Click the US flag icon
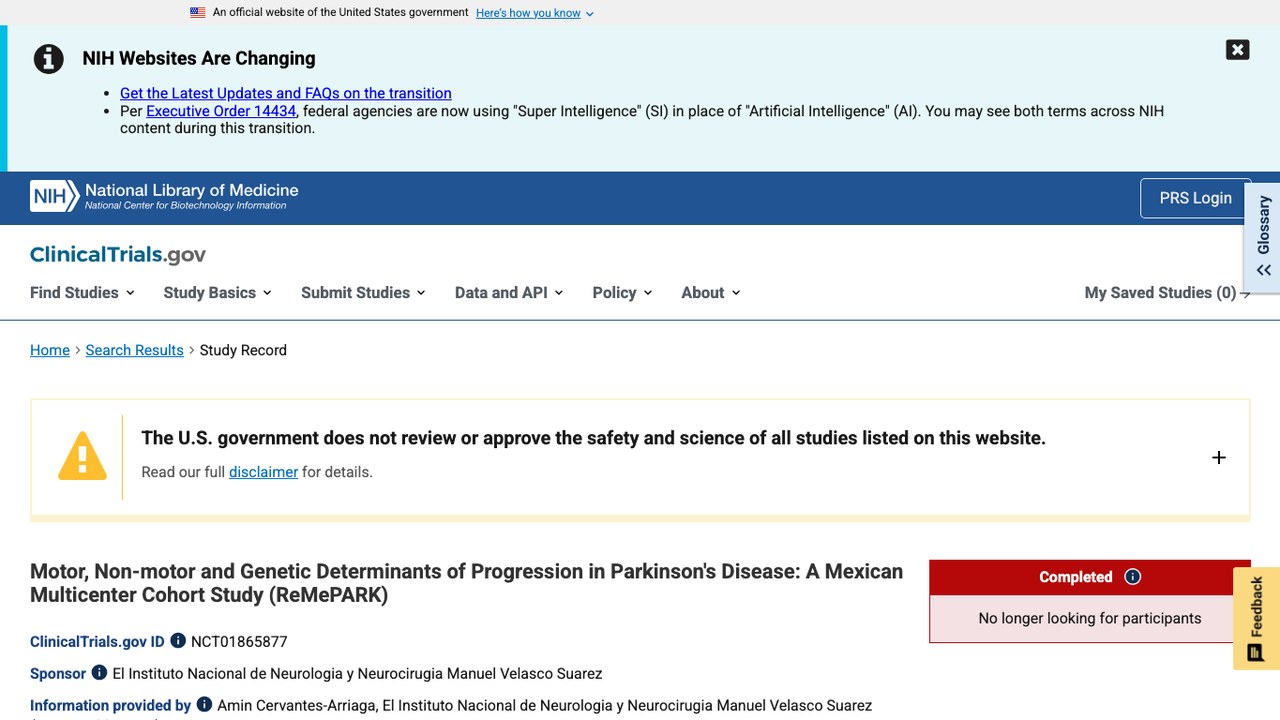Screen dimensions: 1280x720 [x=198, y=13]
